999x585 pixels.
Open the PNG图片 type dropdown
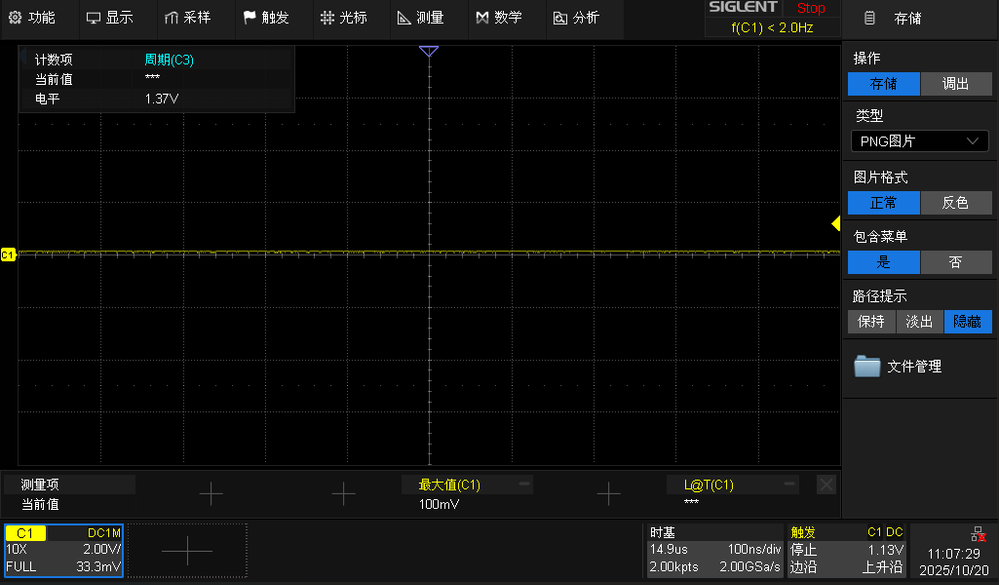tap(919, 141)
